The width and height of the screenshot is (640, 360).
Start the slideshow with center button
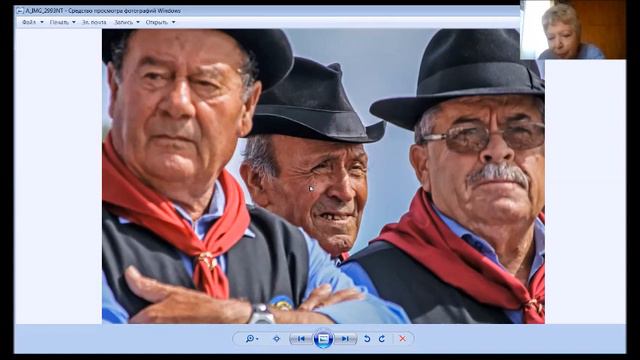click(x=323, y=339)
